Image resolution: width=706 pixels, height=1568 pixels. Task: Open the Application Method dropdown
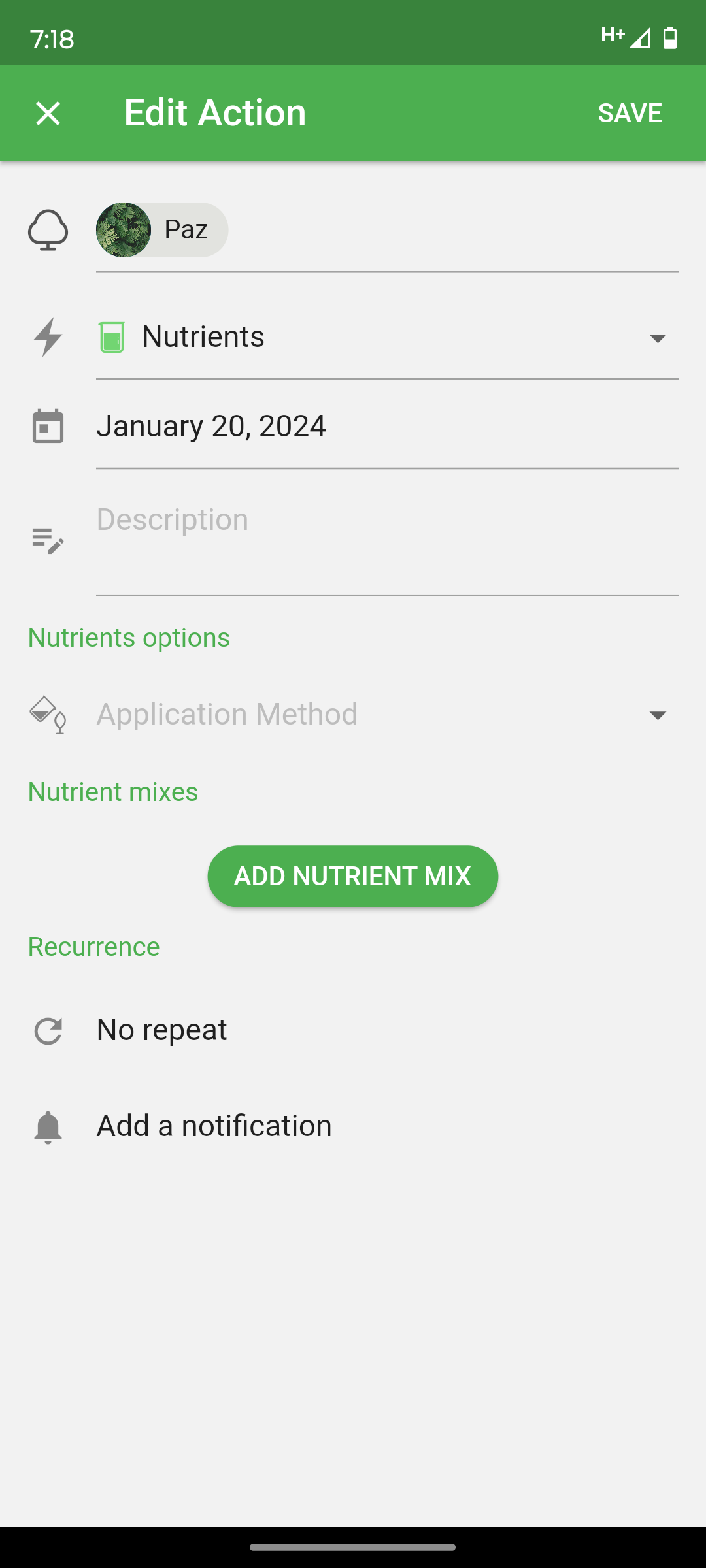[x=387, y=714]
